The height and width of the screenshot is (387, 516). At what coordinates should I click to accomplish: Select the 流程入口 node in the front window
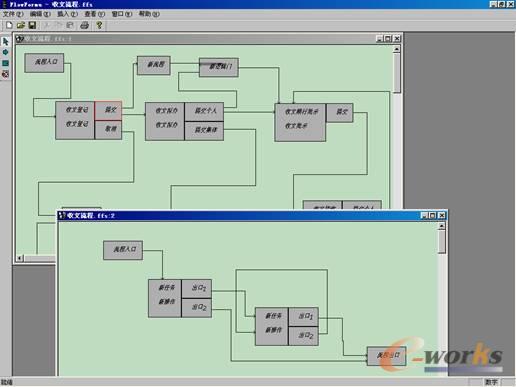(x=123, y=250)
